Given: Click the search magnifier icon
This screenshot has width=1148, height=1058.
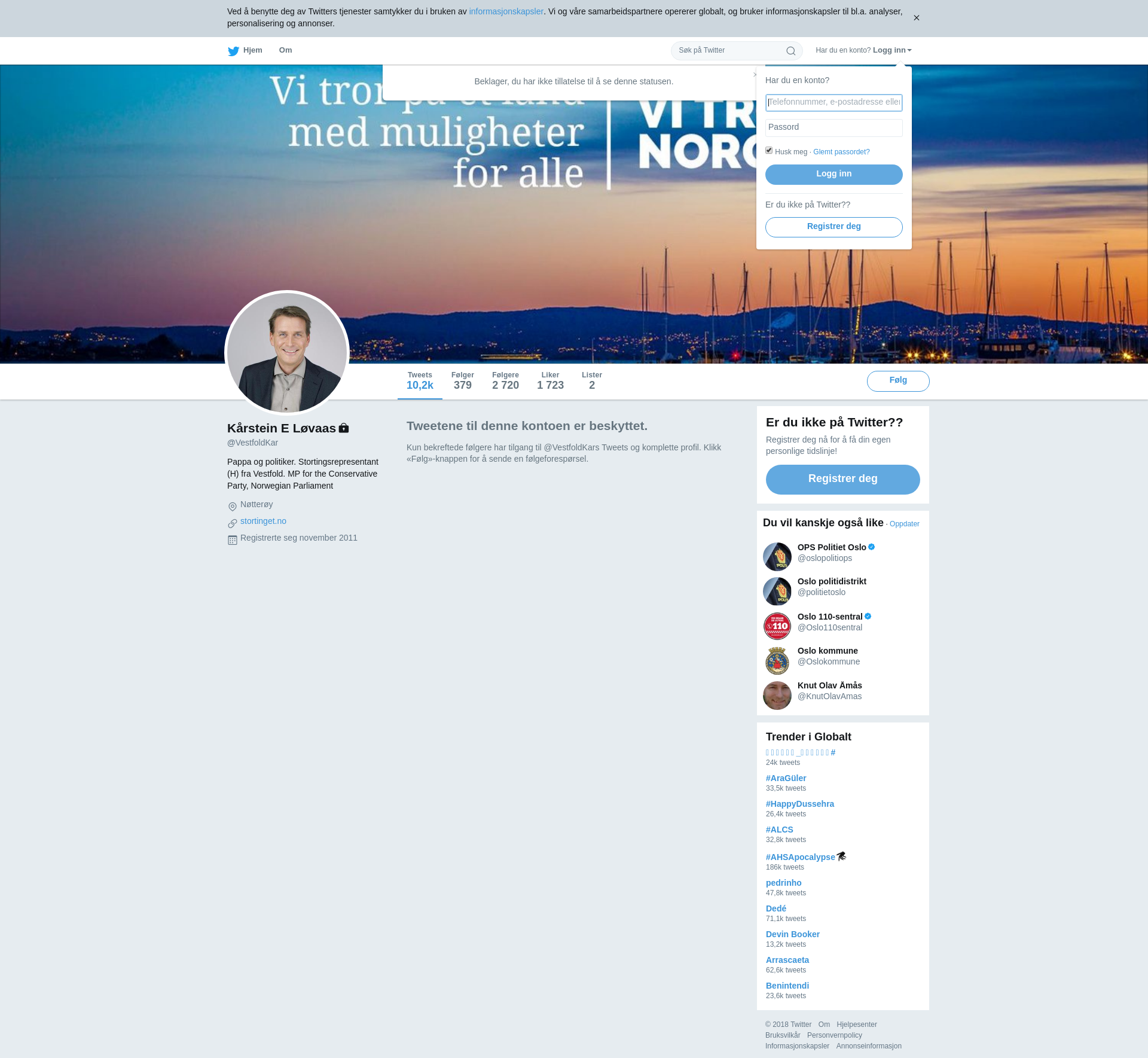Looking at the screenshot, I should tap(790, 51).
